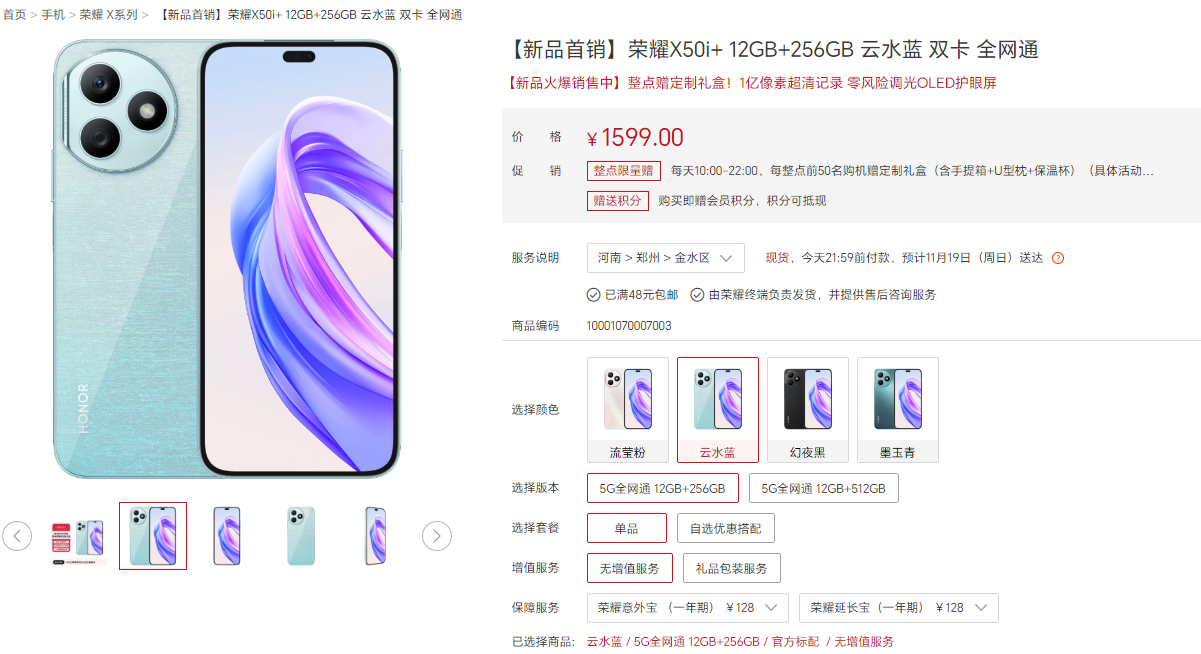Open 荣耀 X系列 breadcrumb link
The height and width of the screenshot is (654, 1201).
click(109, 15)
